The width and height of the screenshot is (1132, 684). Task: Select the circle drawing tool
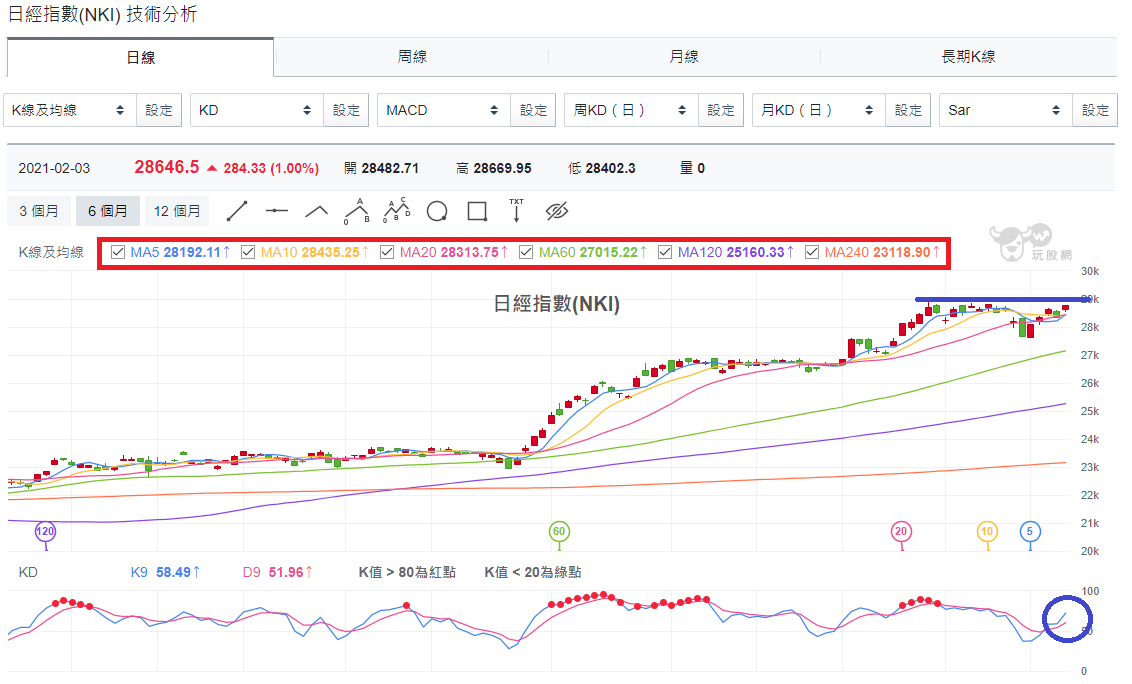coord(437,212)
